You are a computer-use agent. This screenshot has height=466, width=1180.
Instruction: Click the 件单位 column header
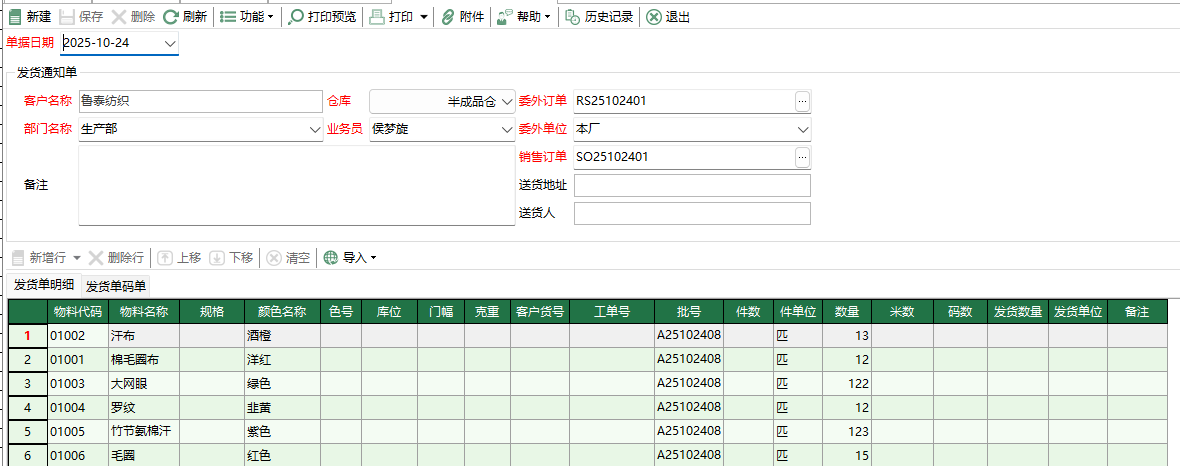797,312
